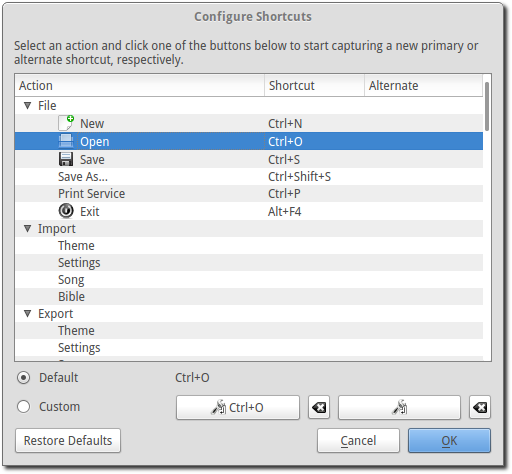
Task: Select the Exit action row
Action: click(x=249, y=211)
